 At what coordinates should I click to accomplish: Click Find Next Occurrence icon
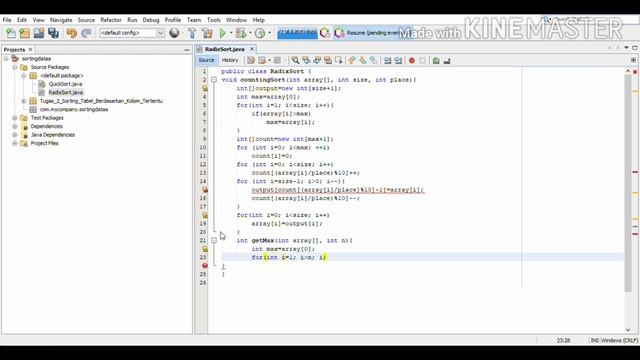(317, 60)
